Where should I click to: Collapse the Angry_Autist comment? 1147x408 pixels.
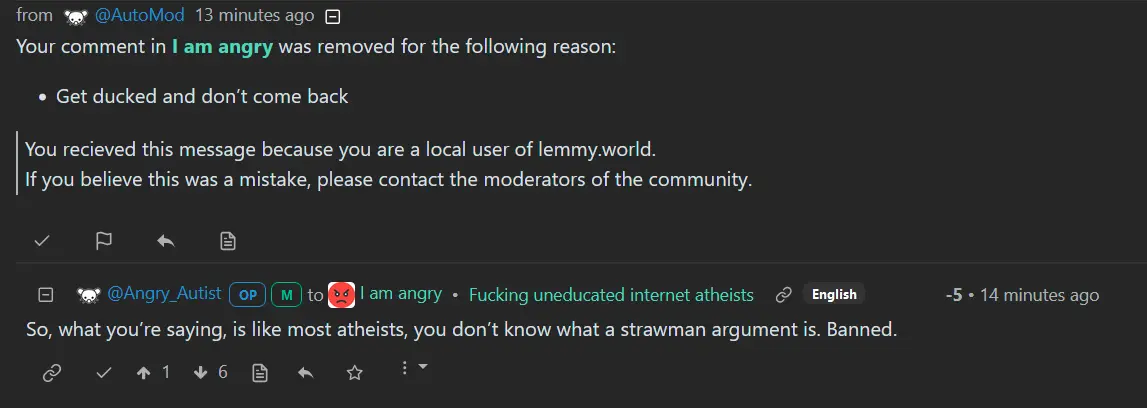click(45, 294)
